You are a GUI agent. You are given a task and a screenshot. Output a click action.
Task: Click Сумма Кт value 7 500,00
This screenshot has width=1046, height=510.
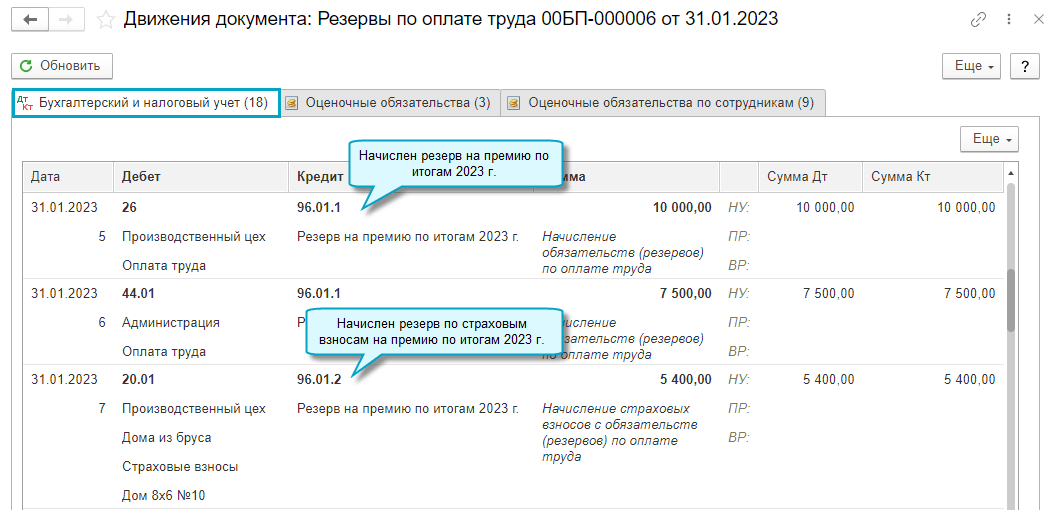tap(970, 293)
